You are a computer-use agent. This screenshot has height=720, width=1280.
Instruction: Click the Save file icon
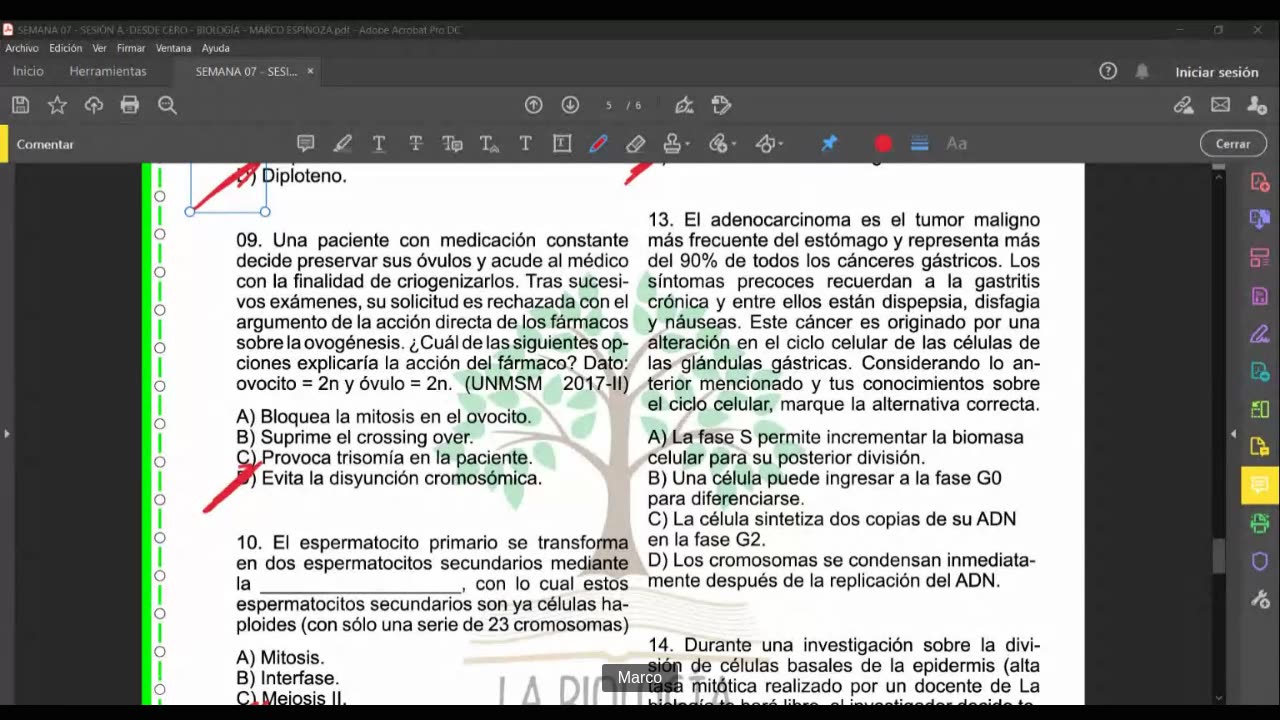(x=20, y=105)
